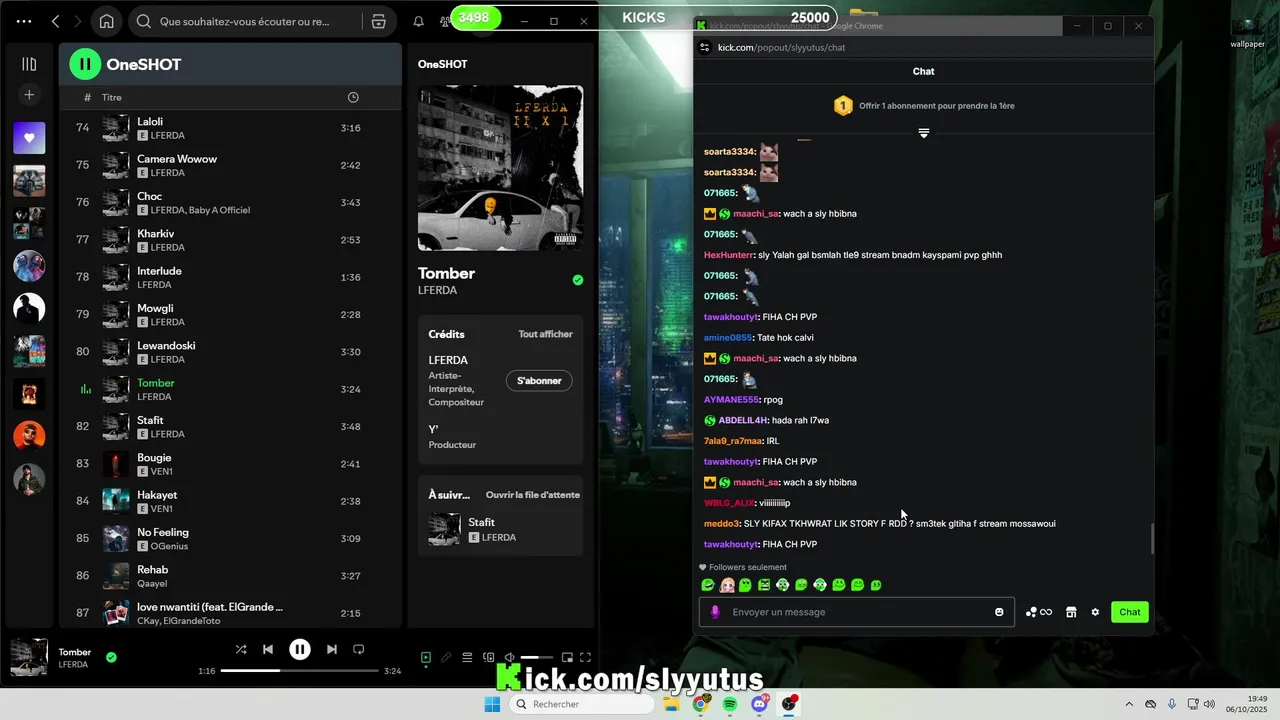Image resolution: width=1280 pixels, height=720 pixels.
Task: Click the Kick chat address bar URL
Action: 781,47
